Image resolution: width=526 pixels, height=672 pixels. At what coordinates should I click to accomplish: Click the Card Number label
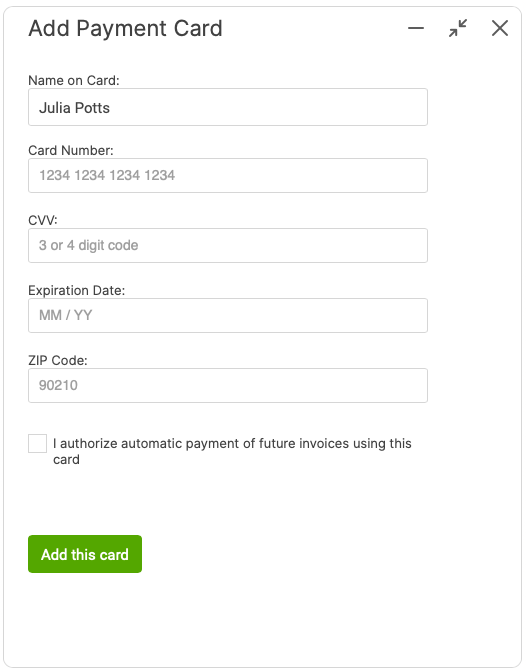[71, 150]
